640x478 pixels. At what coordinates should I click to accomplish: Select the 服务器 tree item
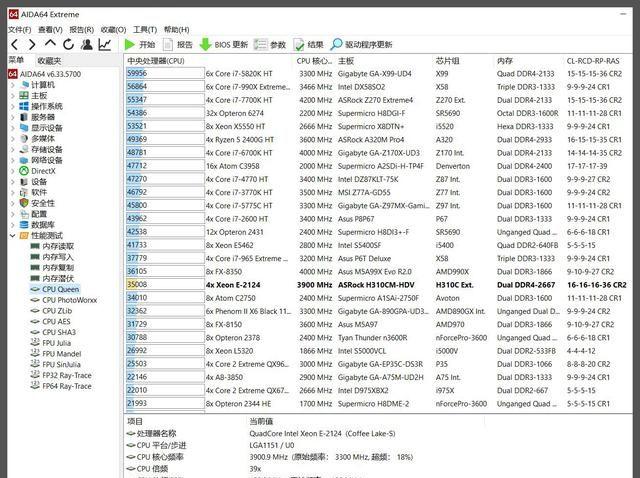coord(37,117)
